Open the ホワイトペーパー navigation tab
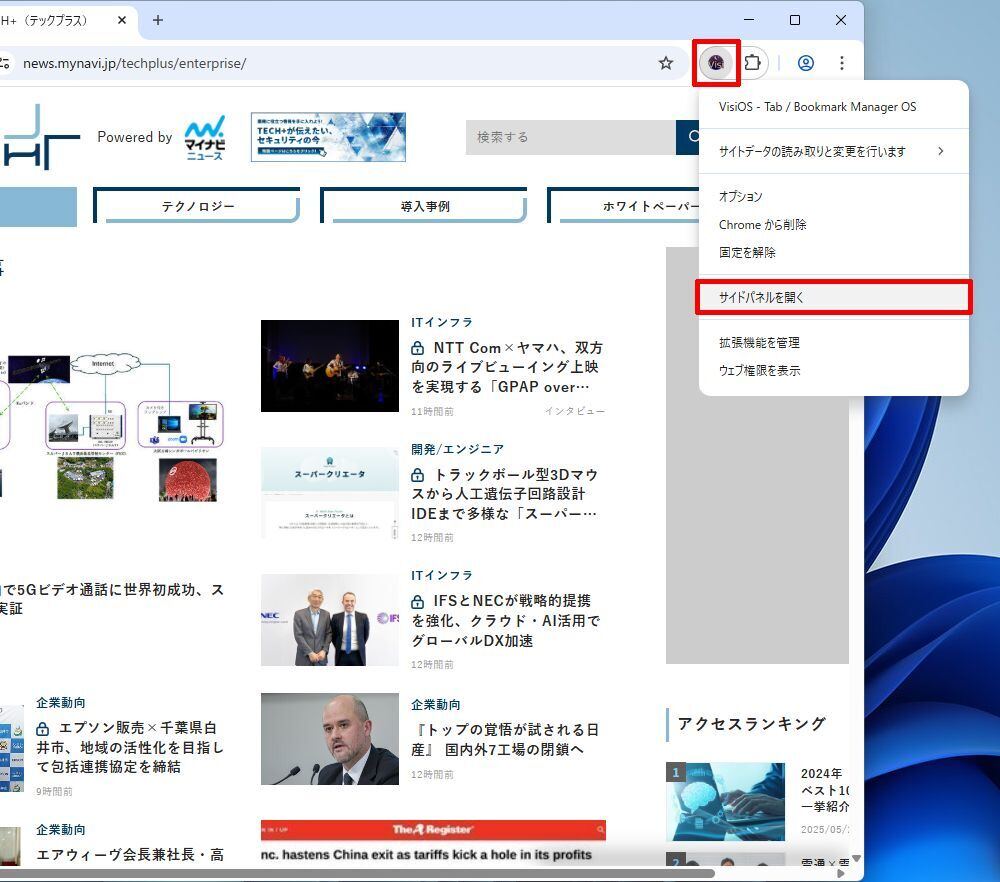Screen dimensions: 1000x882 624,206
